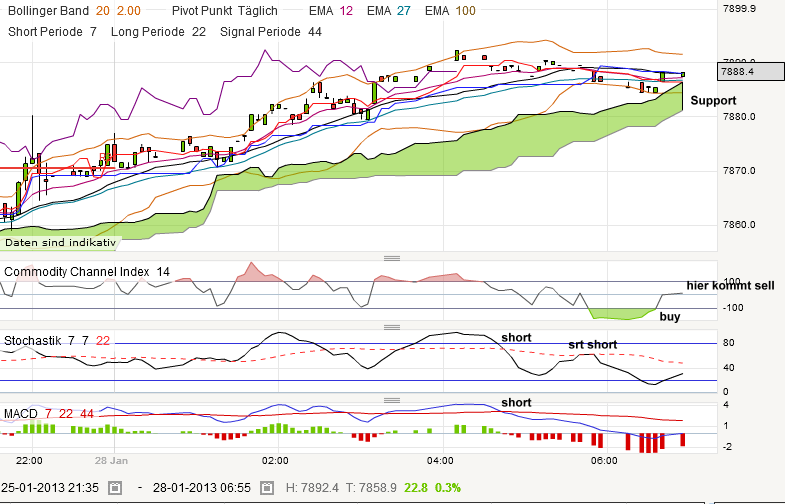Edit Bollinger Band period value 20
This screenshot has width=785, height=504.
coord(103,11)
